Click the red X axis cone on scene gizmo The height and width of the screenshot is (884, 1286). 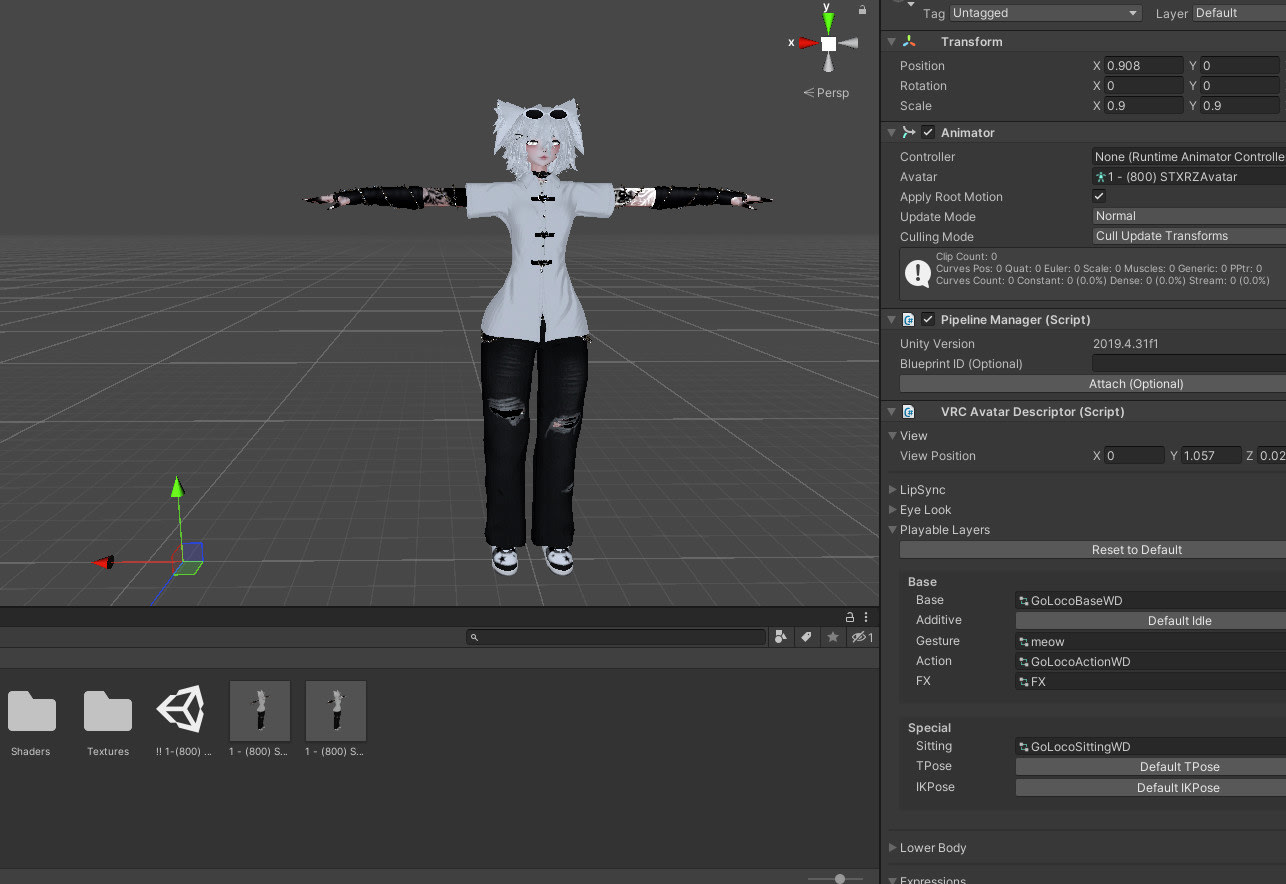807,43
